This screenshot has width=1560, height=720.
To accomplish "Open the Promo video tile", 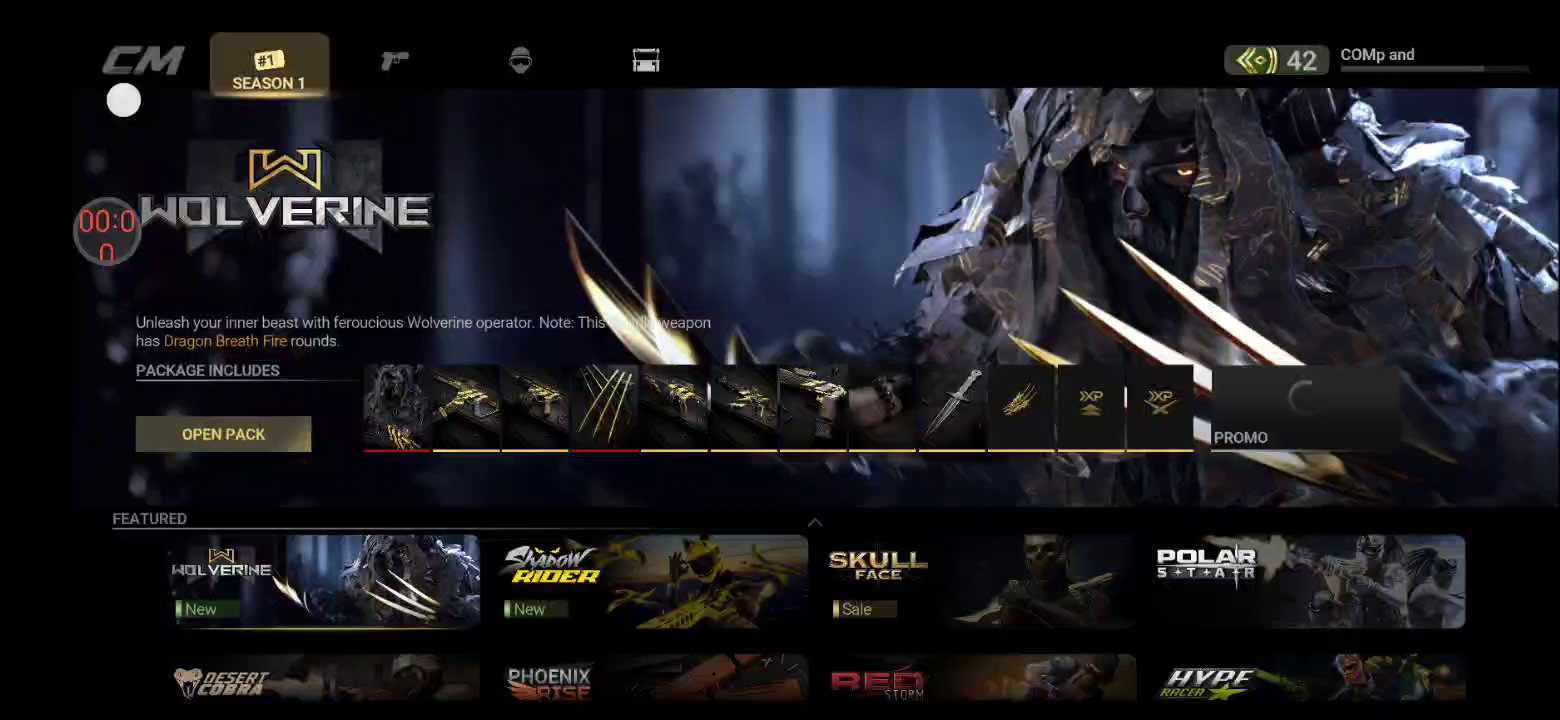I will [1305, 408].
